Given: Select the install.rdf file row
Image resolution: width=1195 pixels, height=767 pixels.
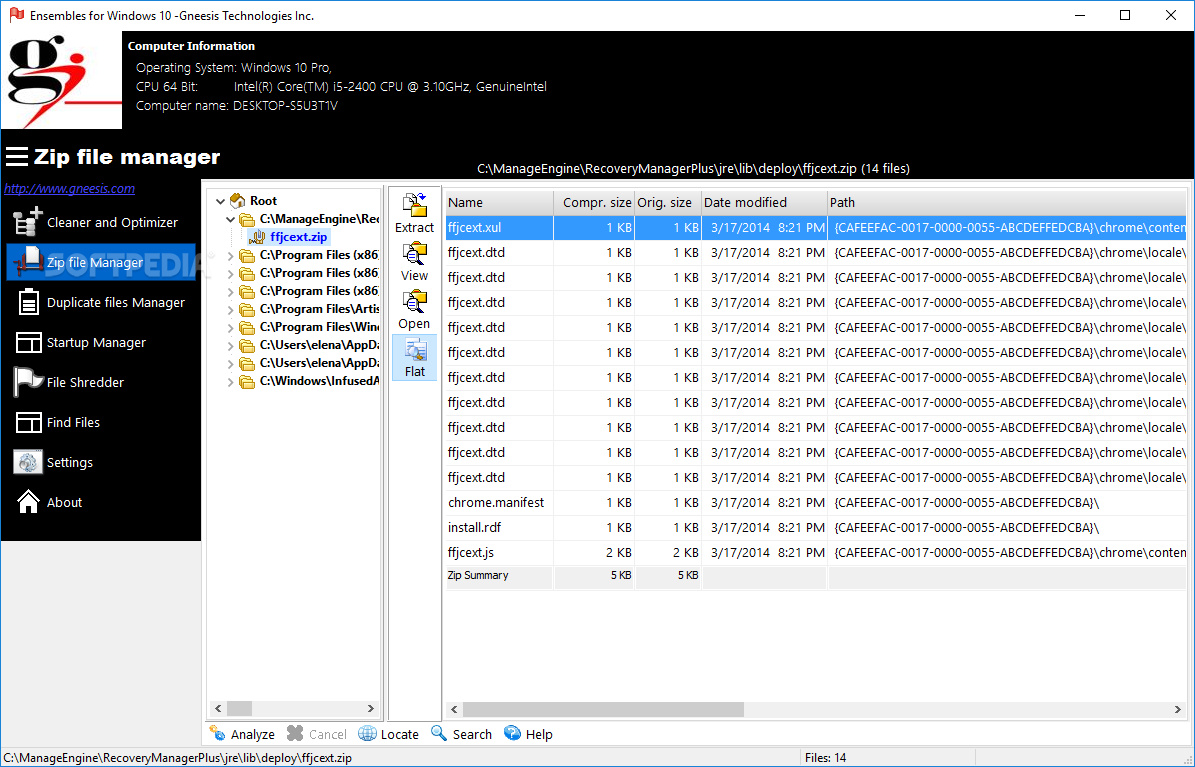Looking at the screenshot, I should 815,528.
